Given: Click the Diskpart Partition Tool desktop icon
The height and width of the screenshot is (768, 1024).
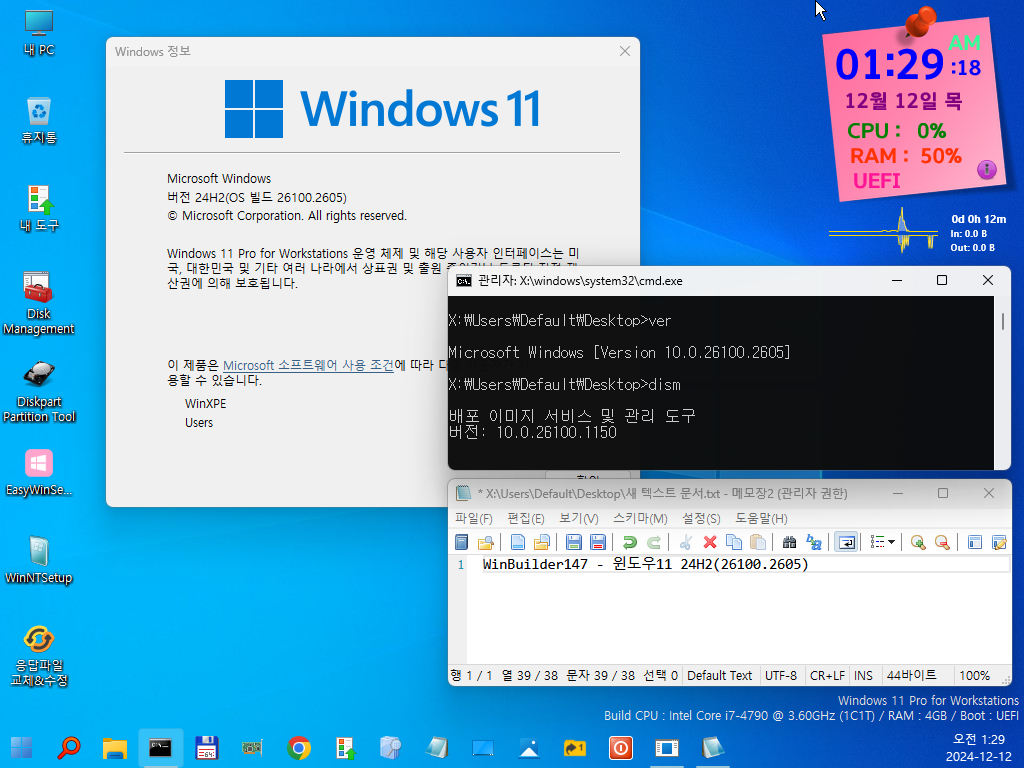Looking at the screenshot, I should point(39,392).
